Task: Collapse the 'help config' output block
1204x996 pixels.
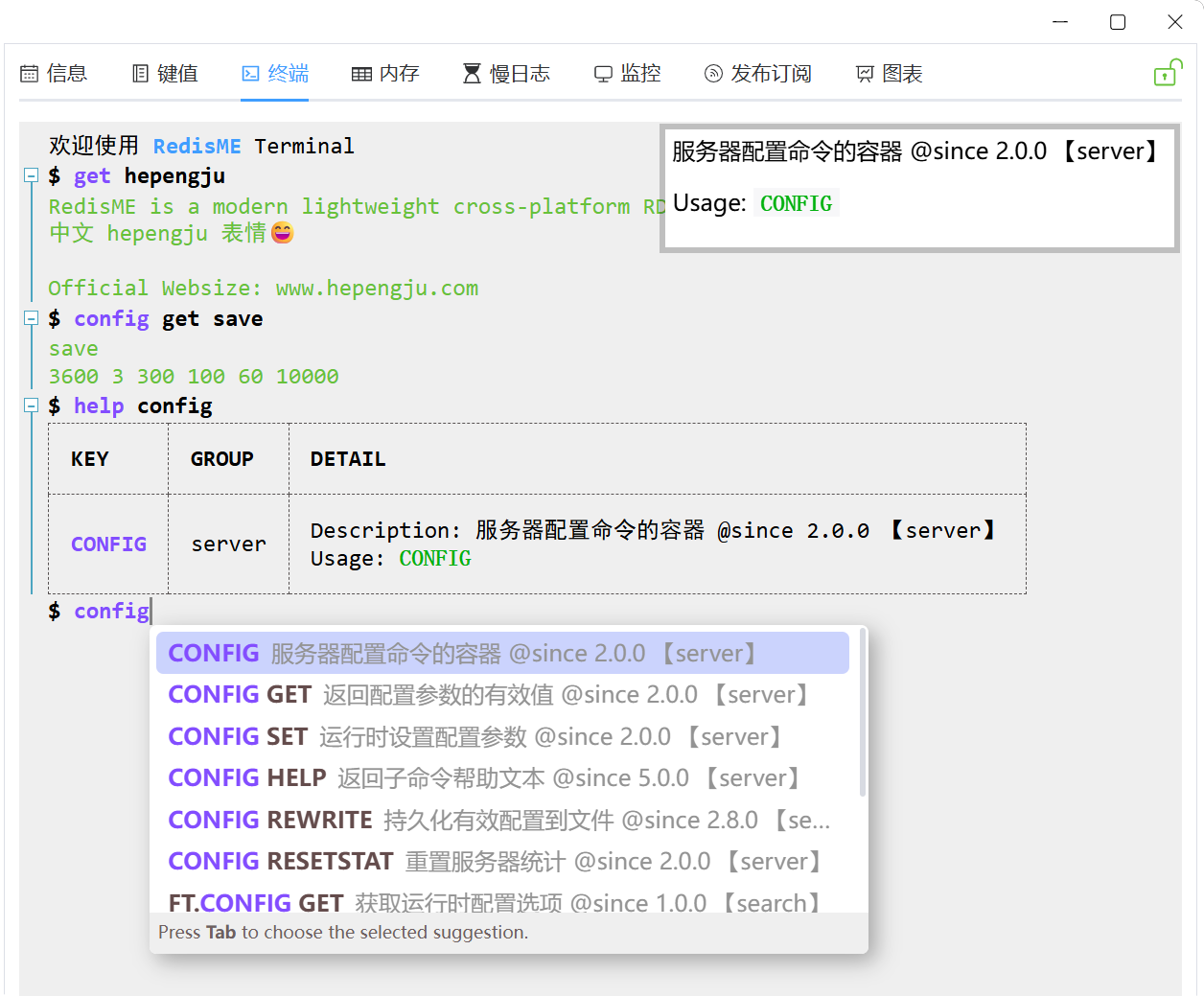Action: coord(31,406)
